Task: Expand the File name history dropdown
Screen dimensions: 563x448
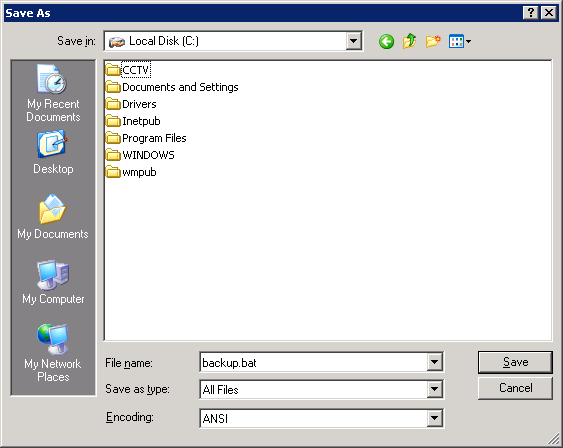Action: (434, 362)
